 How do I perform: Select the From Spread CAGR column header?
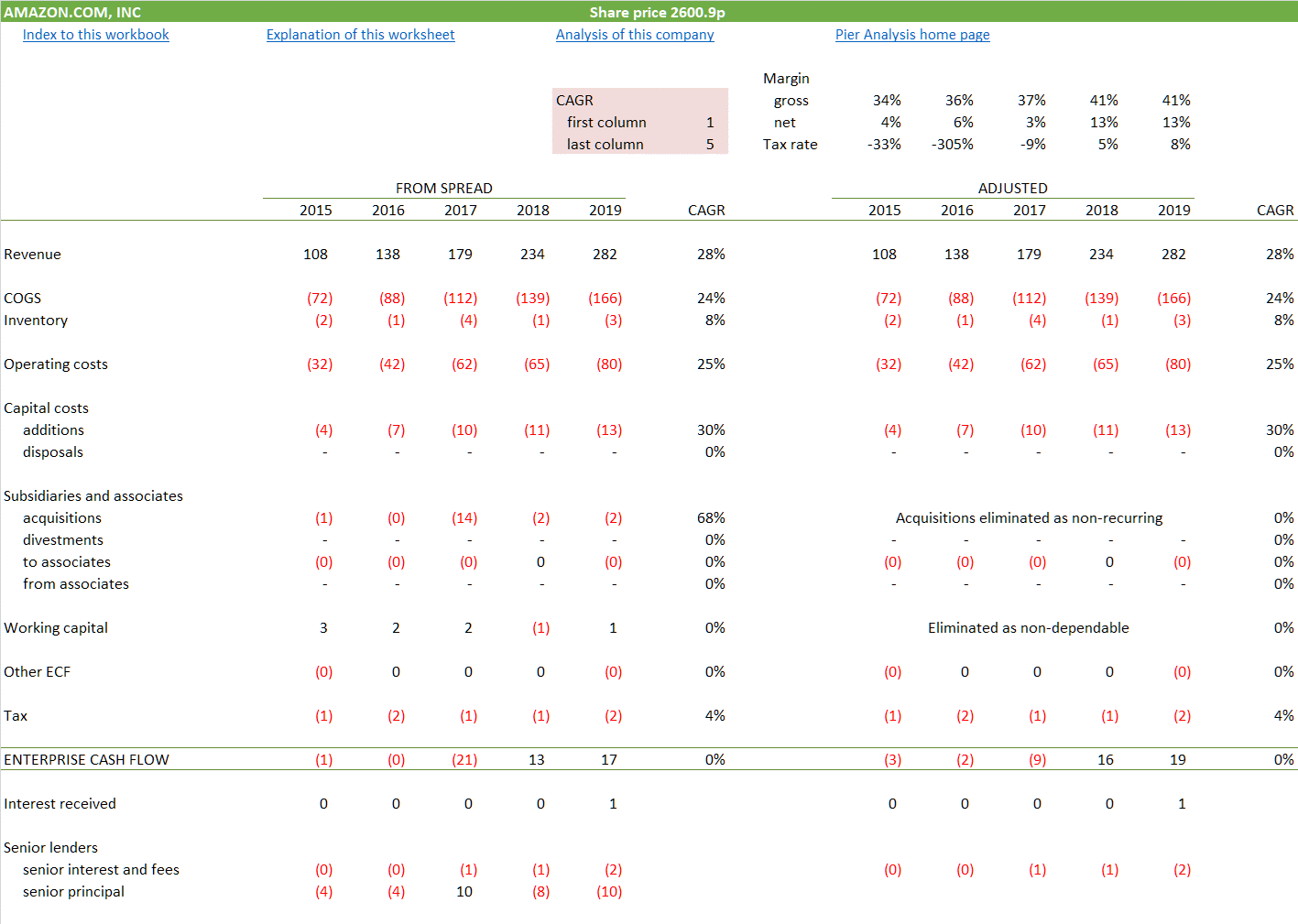(x=706, y=211)
